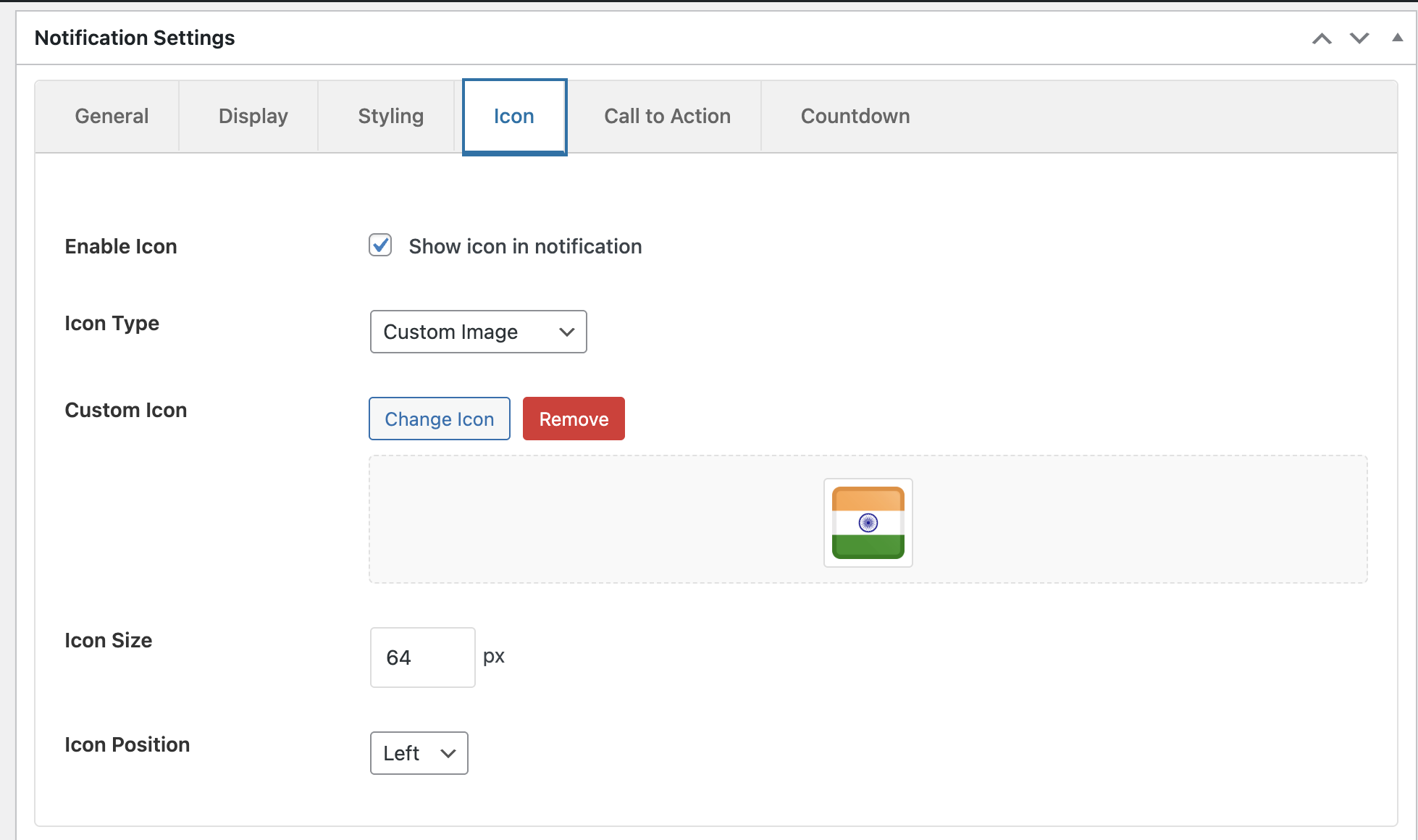Go to the Styling tab
This screenshot has width=1418, height=840.
(x=390, y=116)
